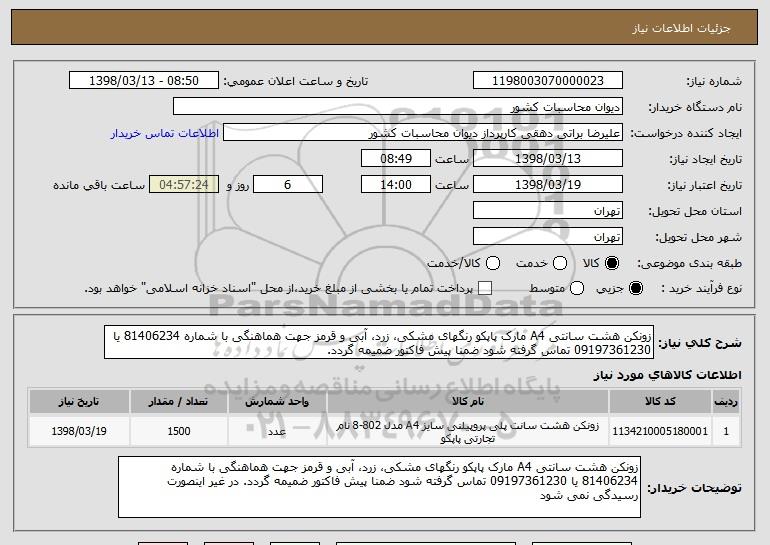770x545 pixels.
Task: Click the شهر محل تحویل field تهران
Action: (x=548, y=237)
